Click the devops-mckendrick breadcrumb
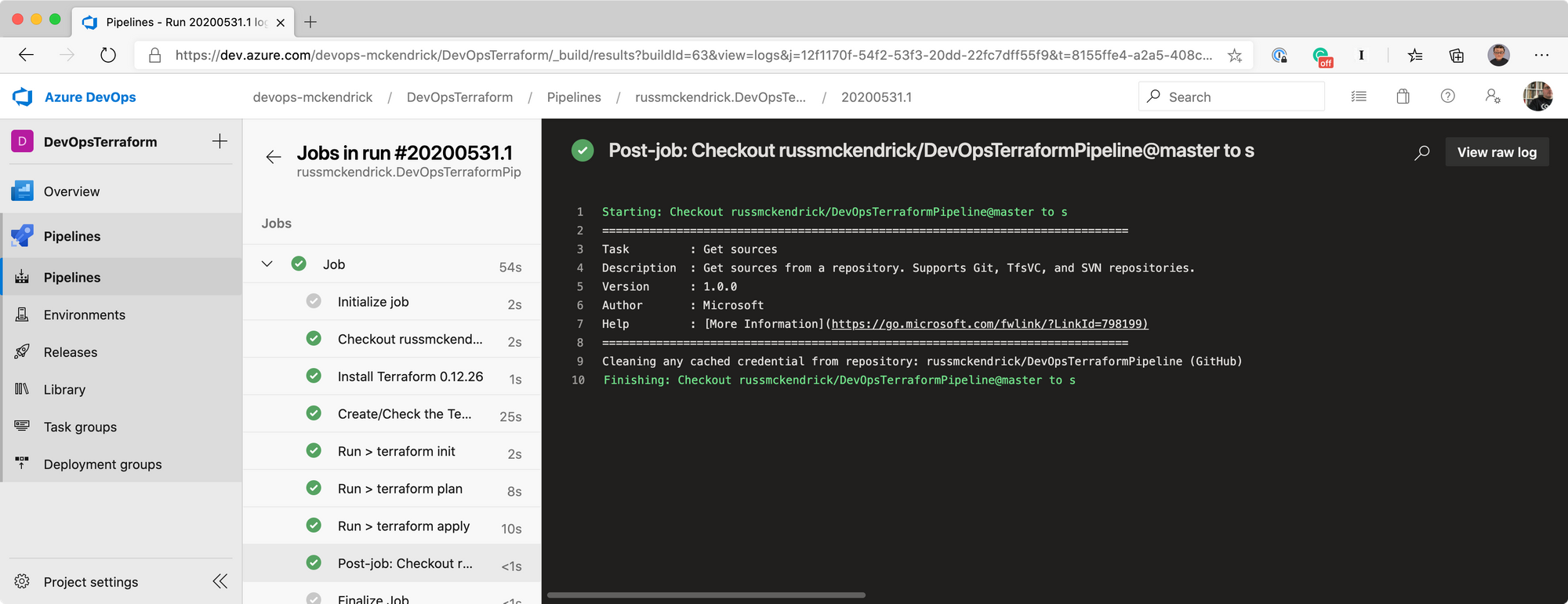 coord(313,97)
